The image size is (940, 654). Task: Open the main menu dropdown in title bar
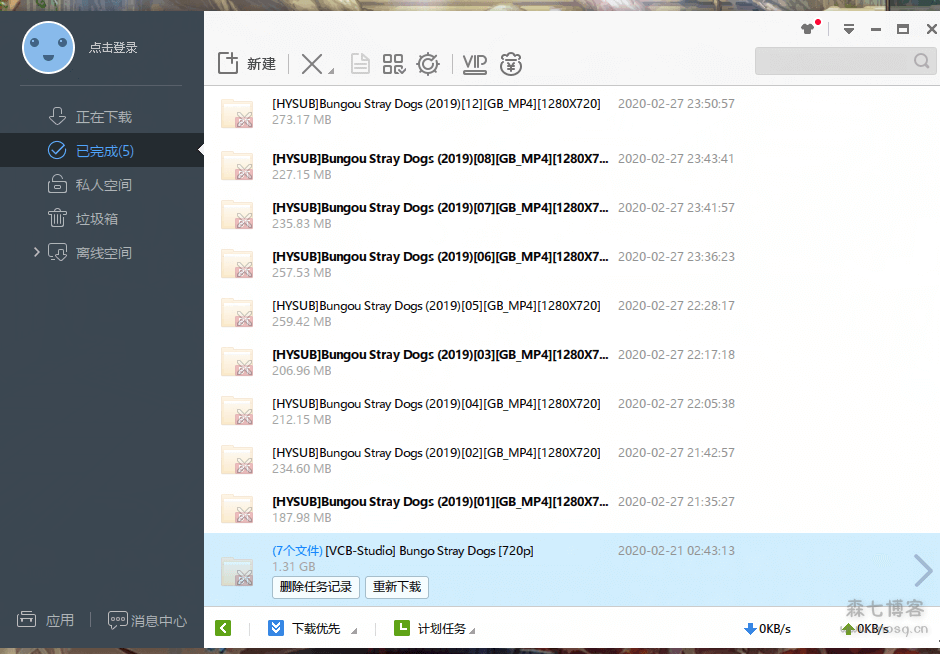pyautogui.click(x=849, y=29)
